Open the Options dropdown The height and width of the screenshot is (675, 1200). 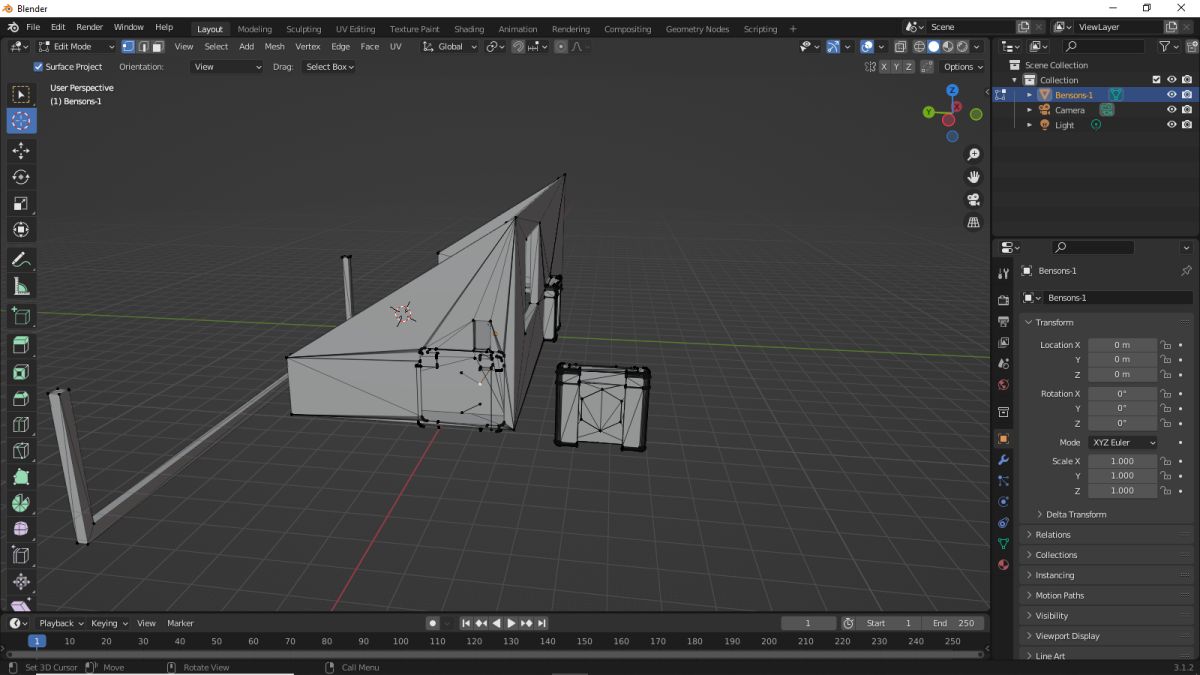[963, 67]
